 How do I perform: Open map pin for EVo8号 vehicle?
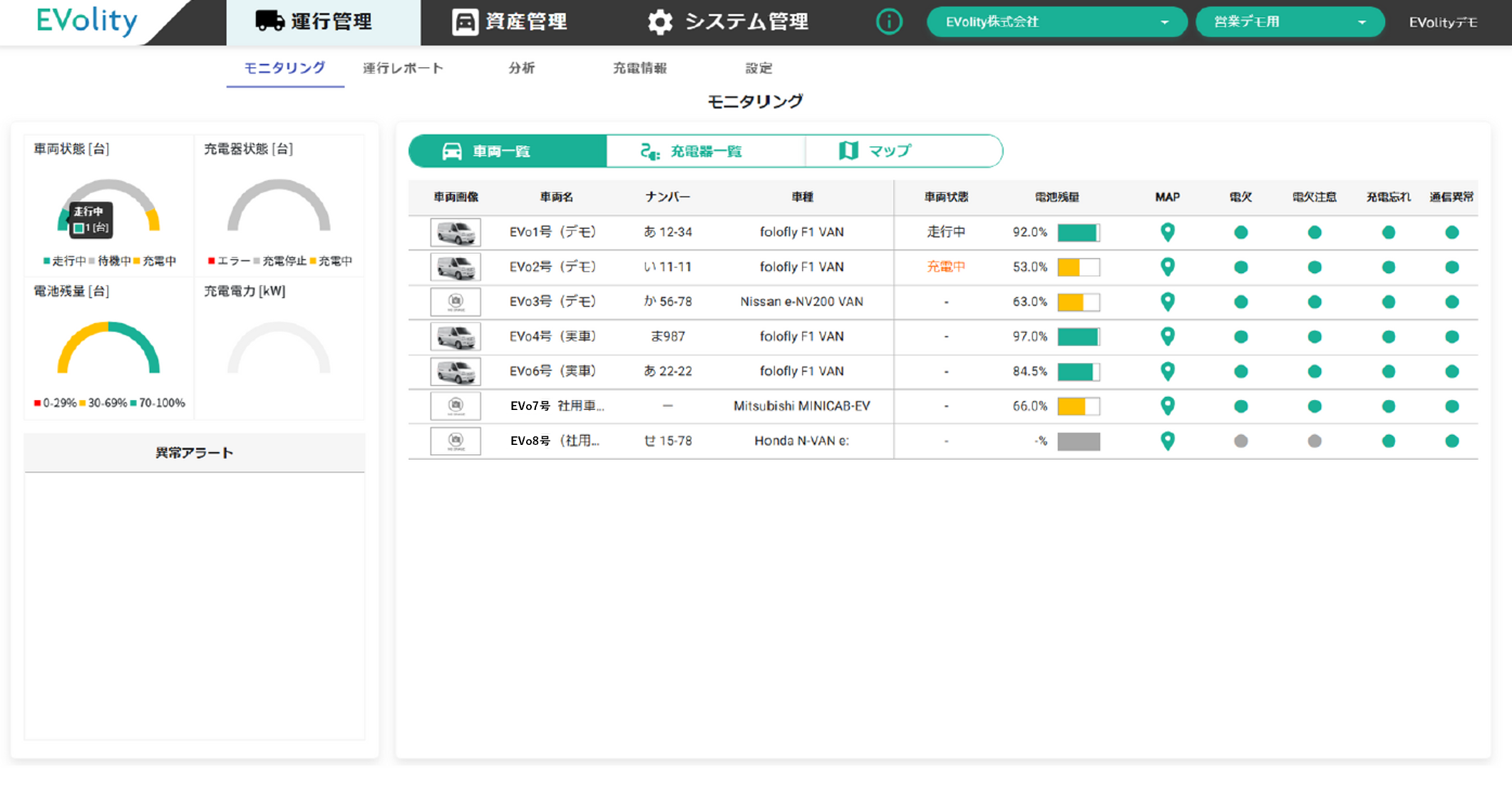1167,441
